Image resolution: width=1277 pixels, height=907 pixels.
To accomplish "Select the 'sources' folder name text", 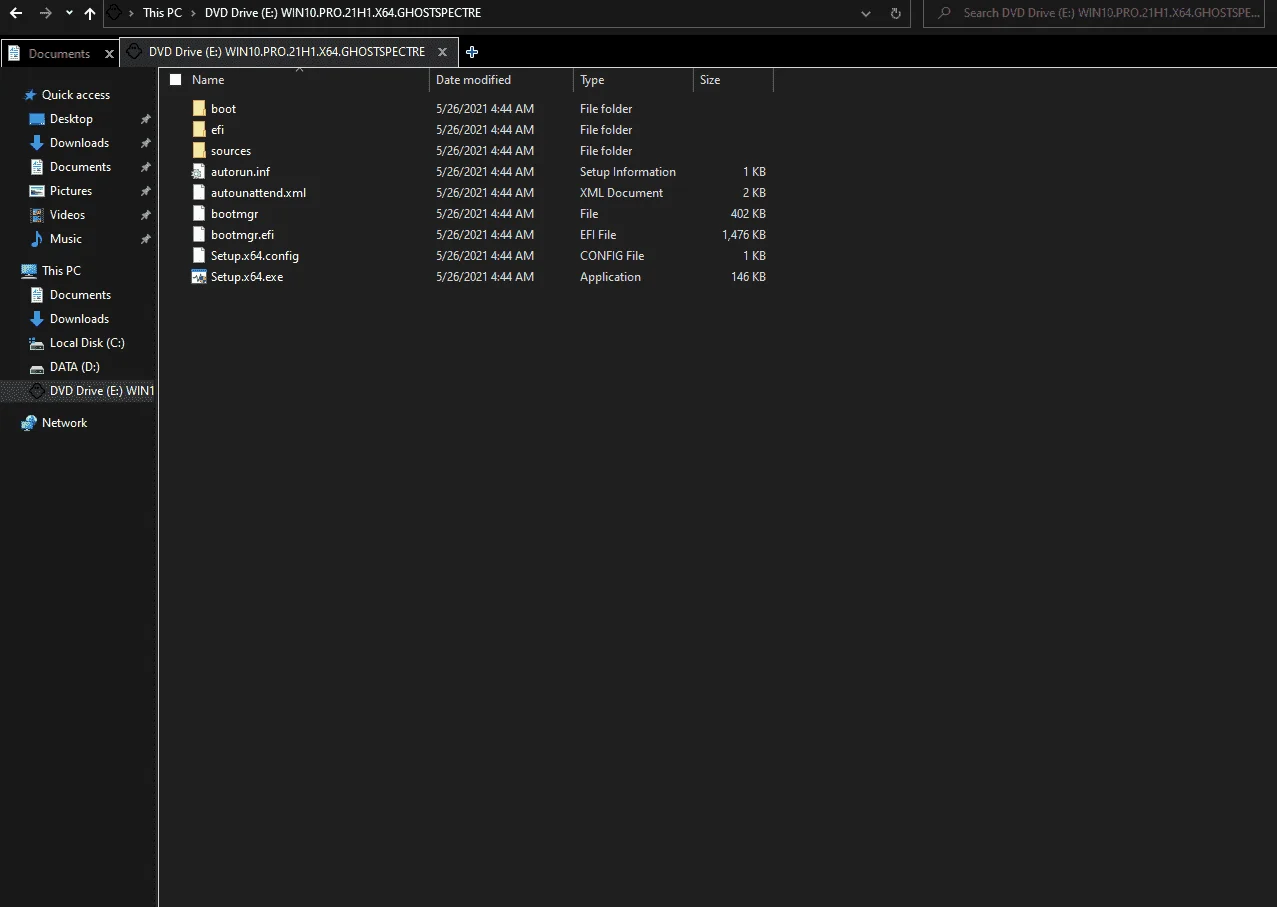I will 231,150.
